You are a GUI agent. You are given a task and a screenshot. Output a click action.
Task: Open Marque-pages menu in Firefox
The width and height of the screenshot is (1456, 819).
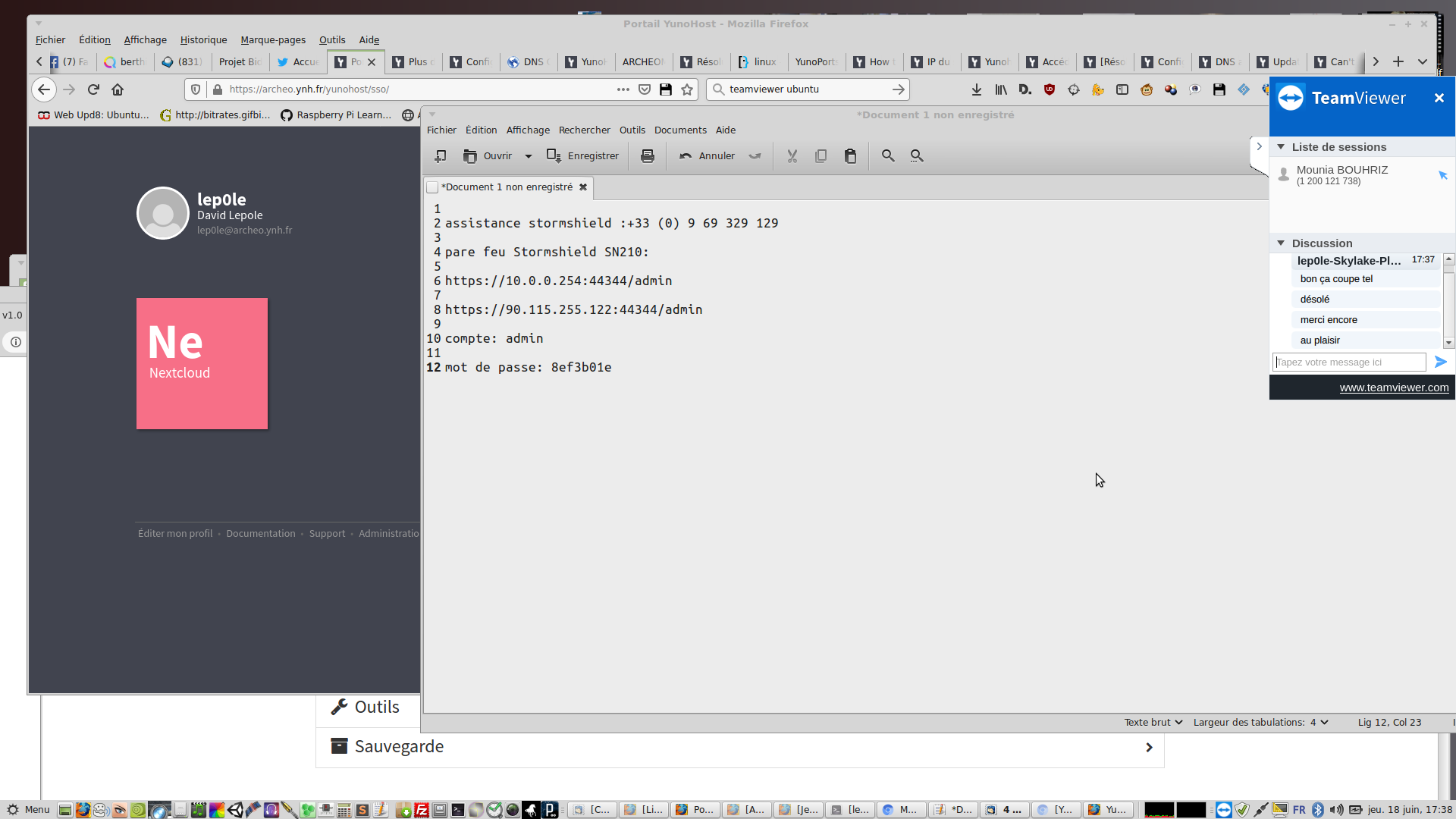tap(273, 40)
